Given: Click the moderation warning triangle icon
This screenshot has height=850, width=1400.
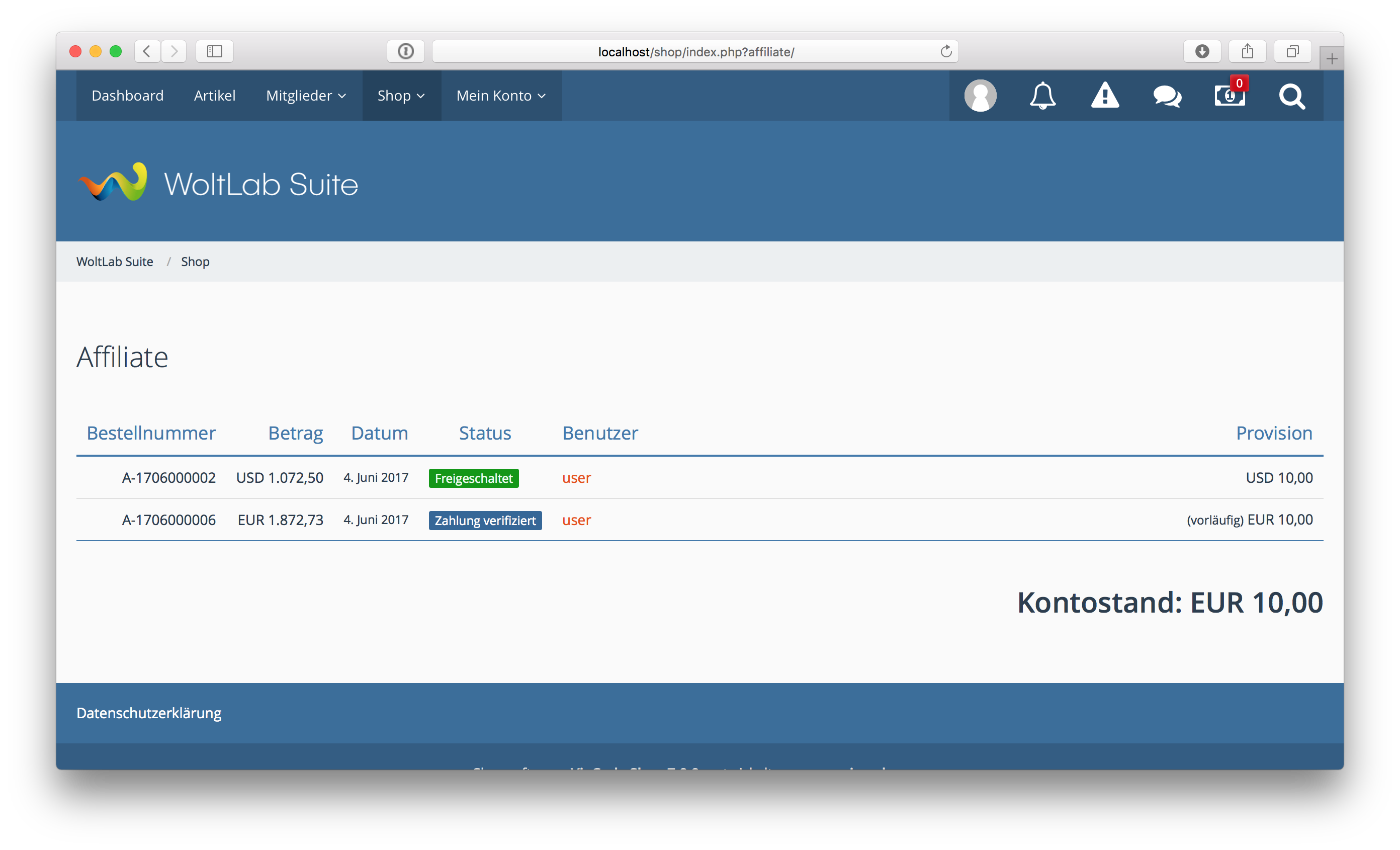Looking at the screenshot, I should click(x=1105, y=96).
